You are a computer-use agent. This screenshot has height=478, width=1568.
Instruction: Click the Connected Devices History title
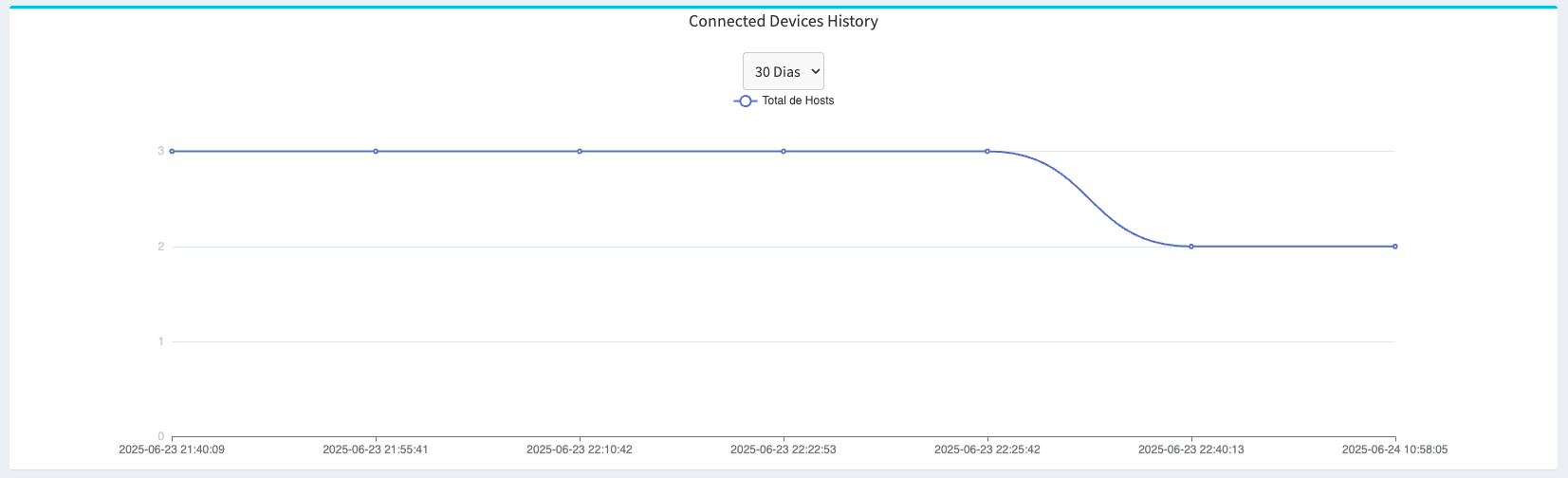[783, 21]
